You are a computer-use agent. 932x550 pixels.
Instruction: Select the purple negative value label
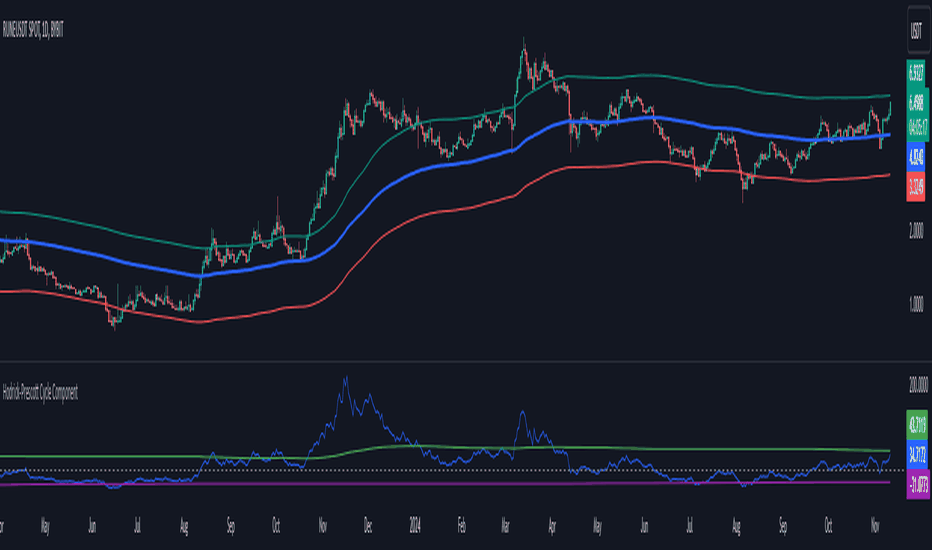[918, 485]
